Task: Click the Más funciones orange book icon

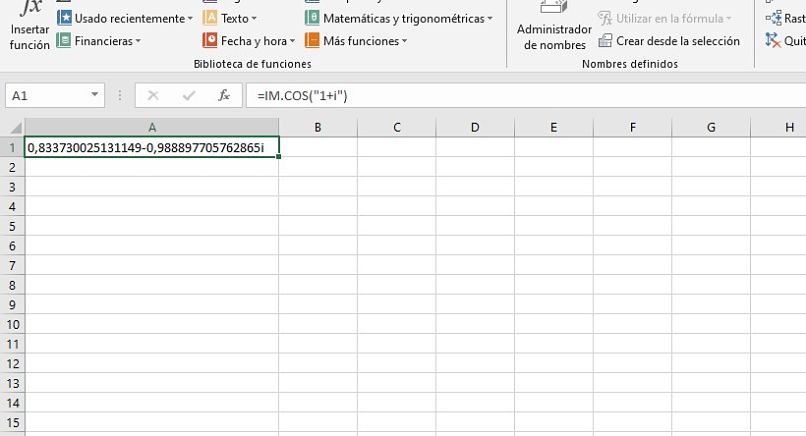Action: click(312, 40)
